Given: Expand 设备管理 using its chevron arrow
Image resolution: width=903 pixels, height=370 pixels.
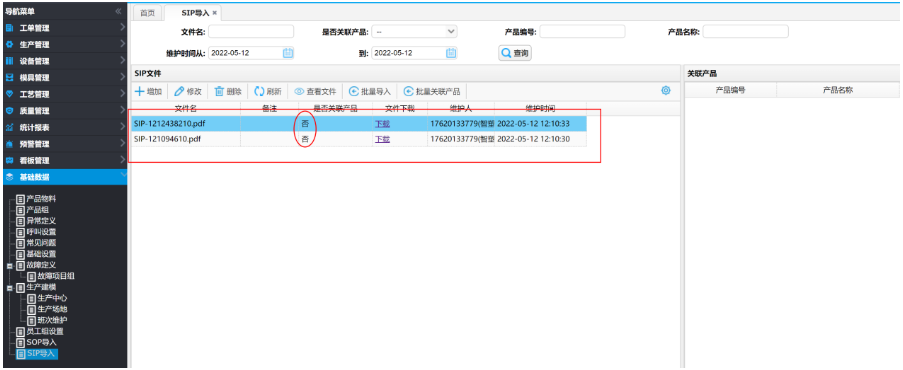Looking at the screenshot, I should (122, 61).
